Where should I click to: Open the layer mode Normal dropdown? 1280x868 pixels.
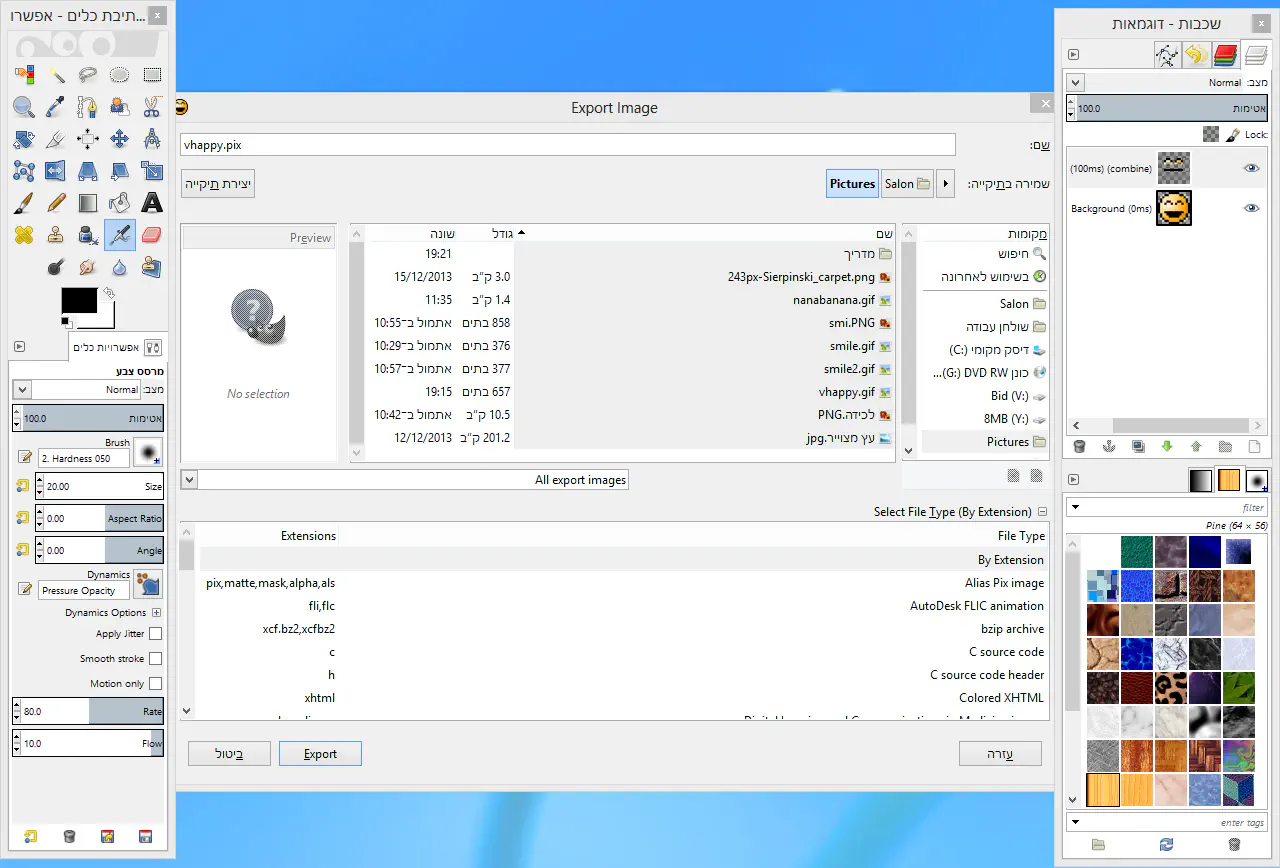(x=1075, y=83)
